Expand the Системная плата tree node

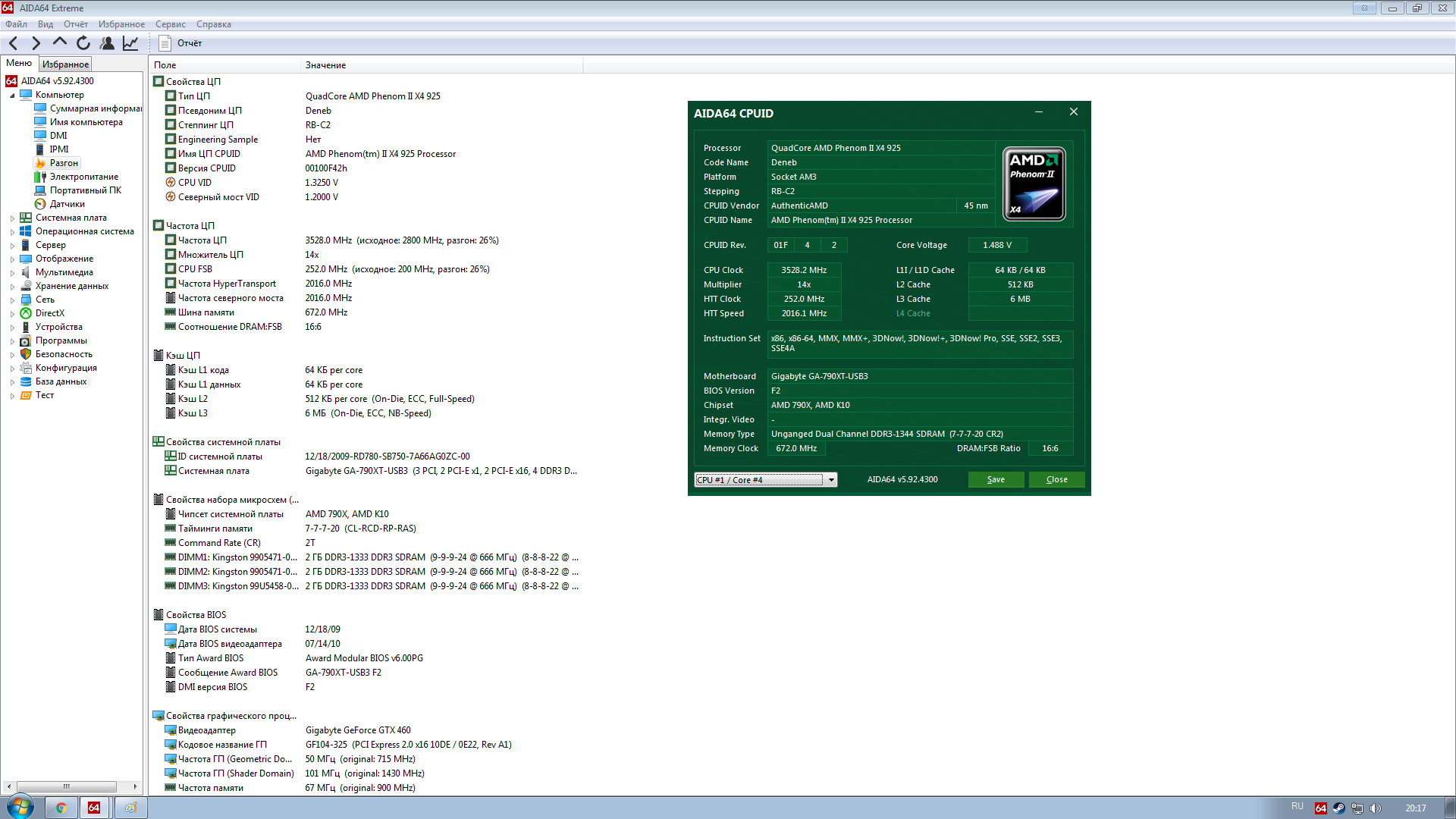pos(12,218)
